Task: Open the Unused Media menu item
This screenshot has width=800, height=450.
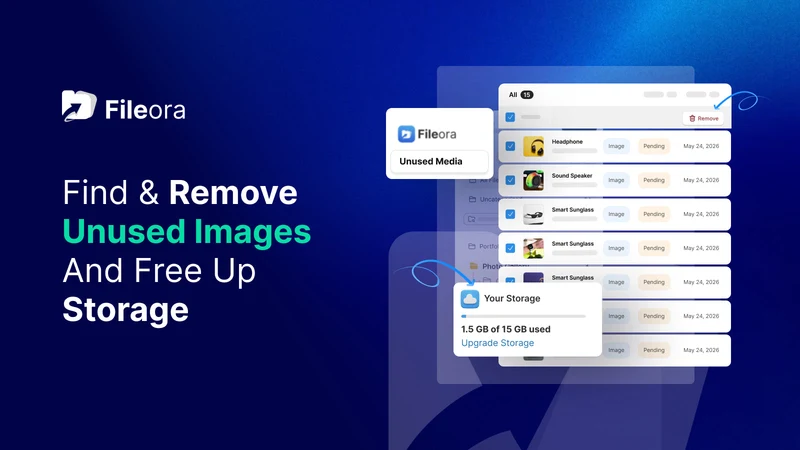Action: [x=439, y=162]
